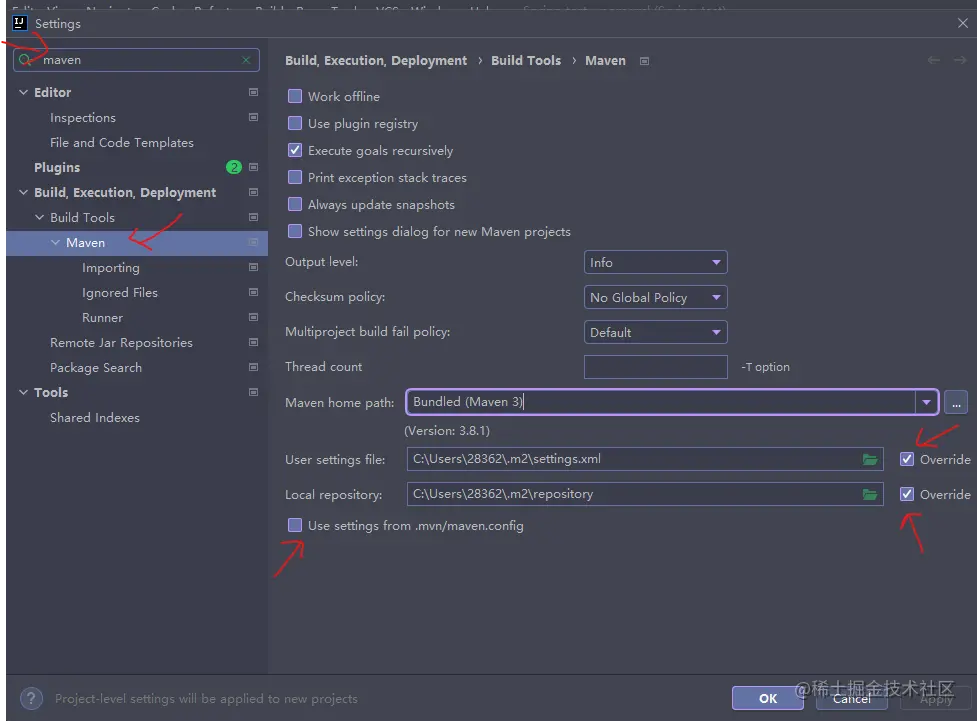
Task: Select Ignored Files under Maven
Action: point(120,292)
